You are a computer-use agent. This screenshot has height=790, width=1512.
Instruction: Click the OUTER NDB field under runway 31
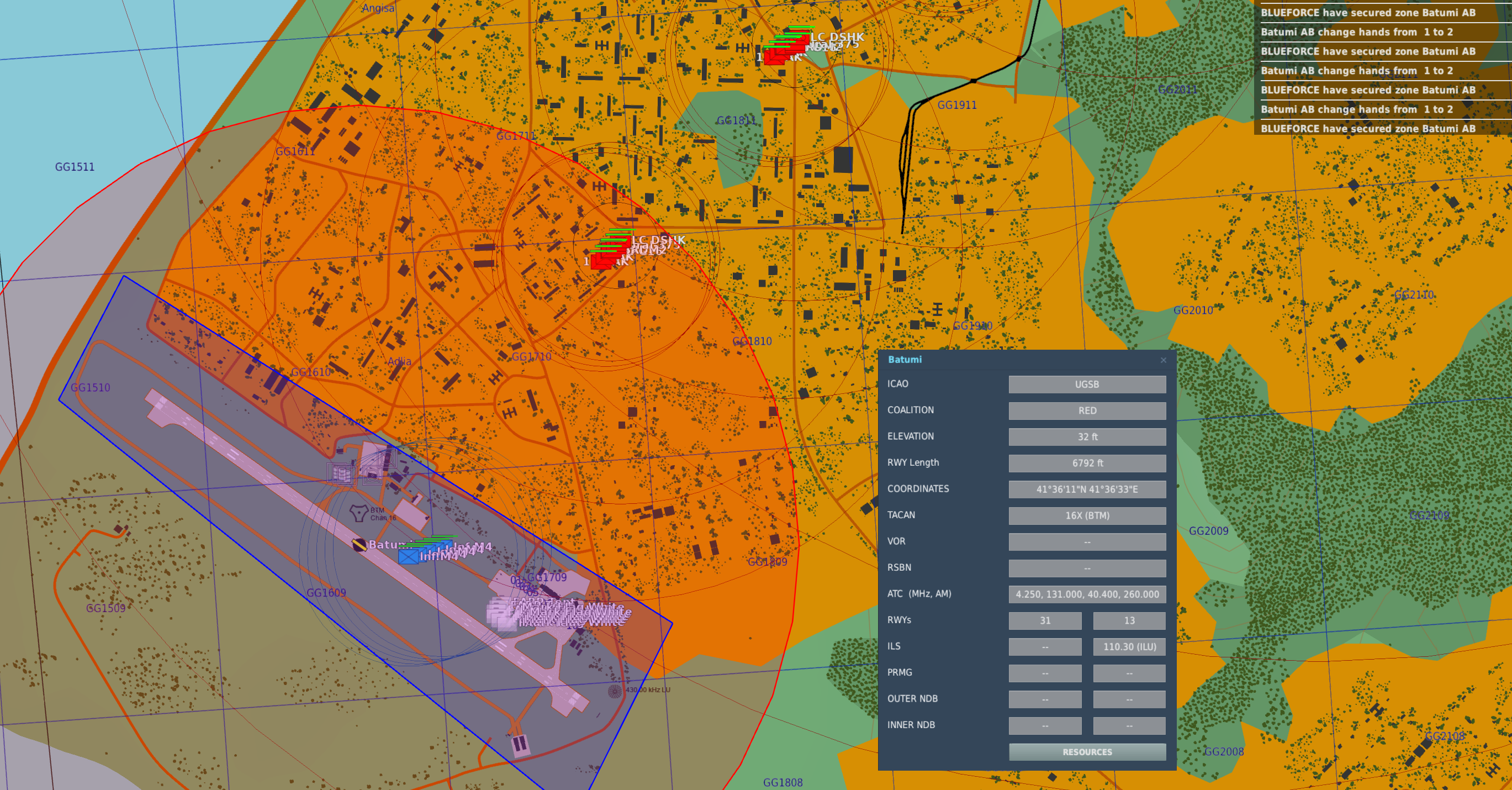[1045, 699]
